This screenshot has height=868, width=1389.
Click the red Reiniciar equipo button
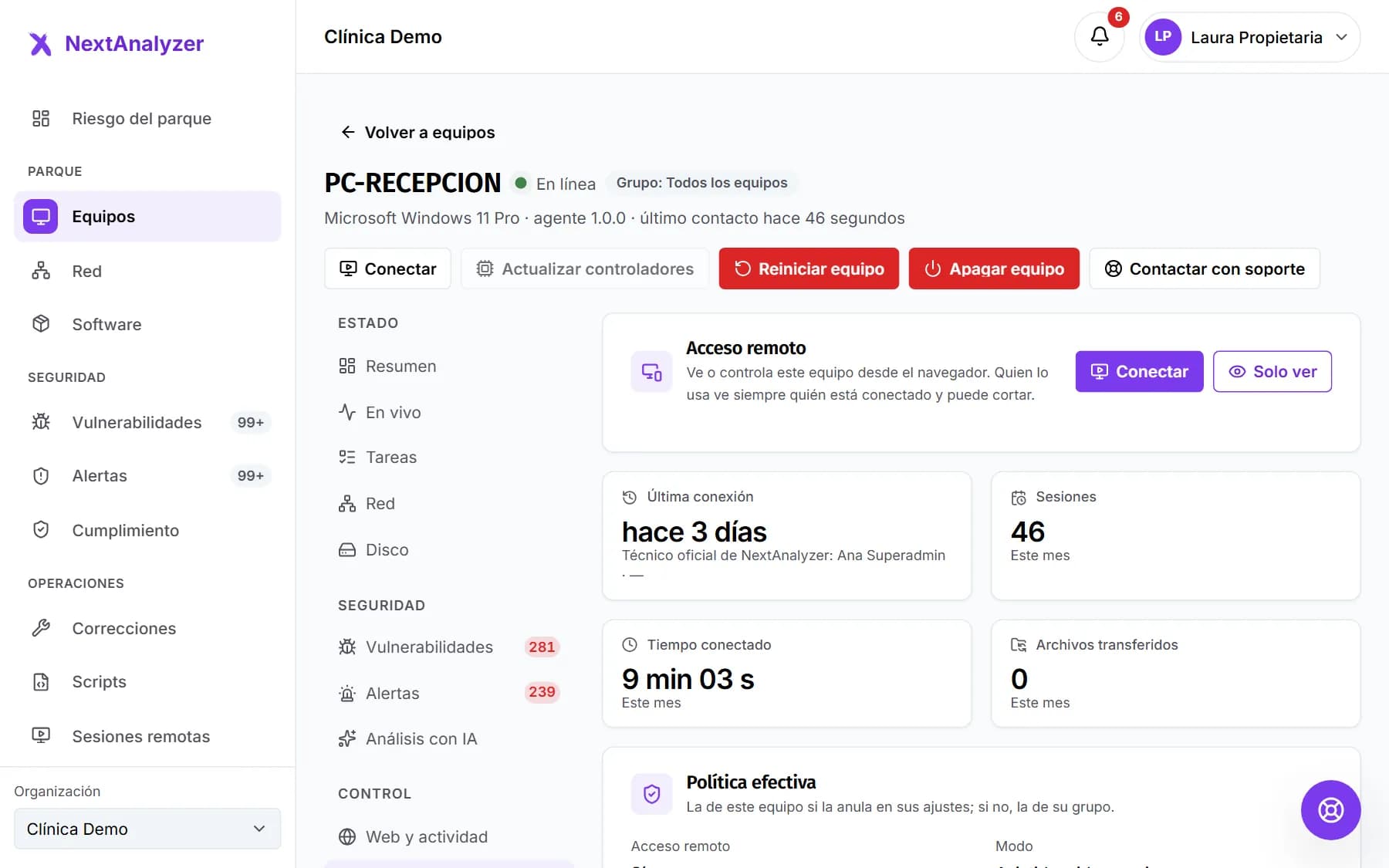pyautogui.click(x=809, y=269)
